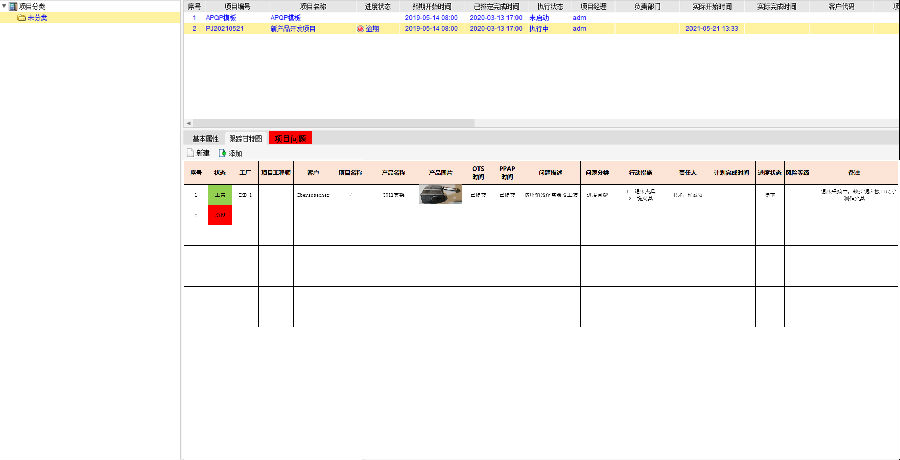This screenshot has height=460, width=900.
Task: Sort by 项目名称 column header
Action: 298,6
